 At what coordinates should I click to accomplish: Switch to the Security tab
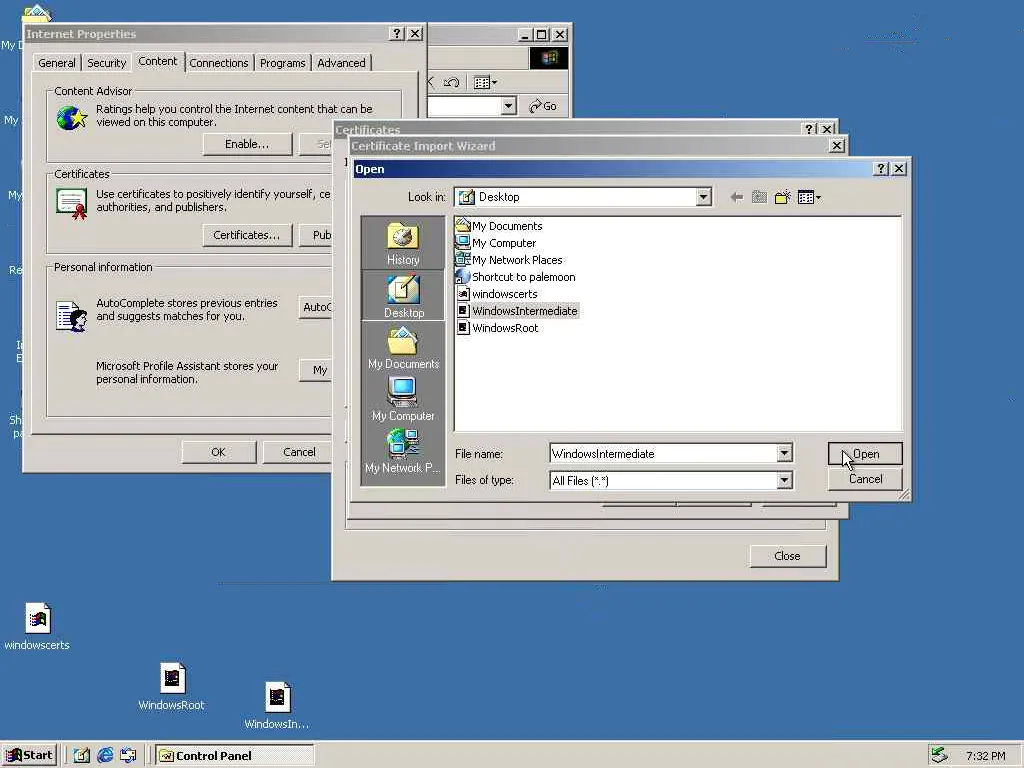(x=106, y=63)
